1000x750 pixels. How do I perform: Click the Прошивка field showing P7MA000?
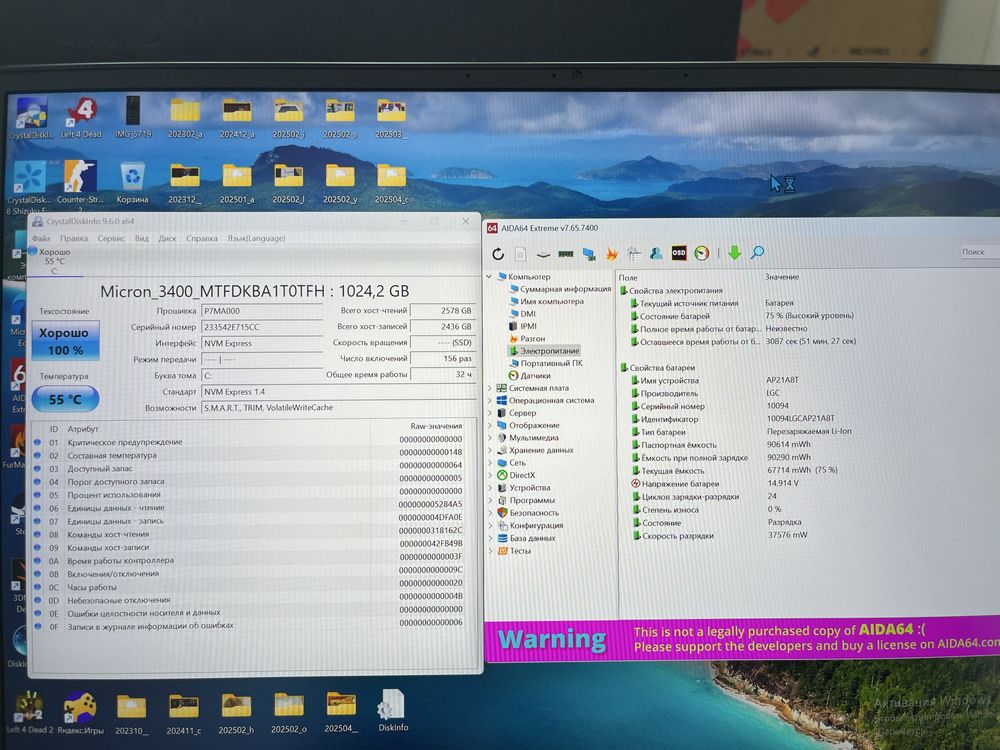click(261, 311)
